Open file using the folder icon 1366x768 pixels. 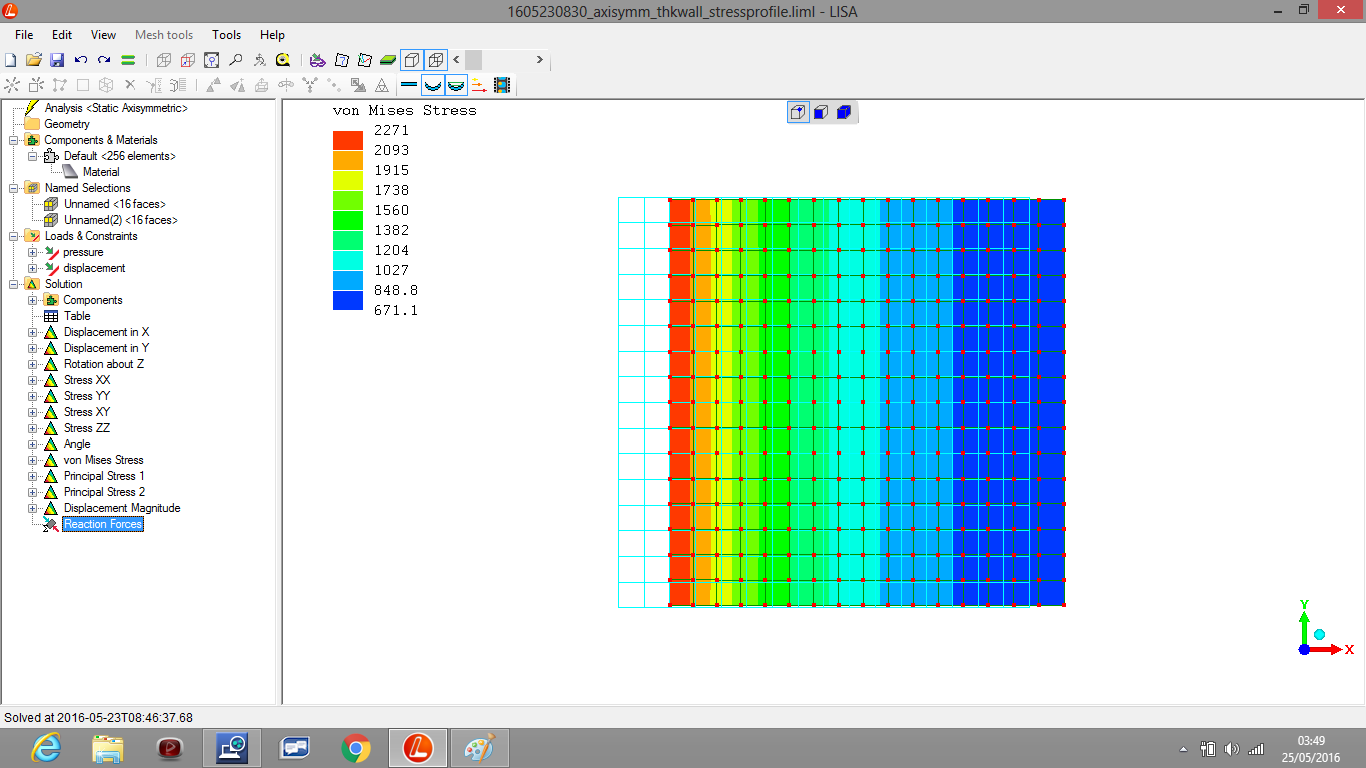pyautogui.click(x=34, y=60)
